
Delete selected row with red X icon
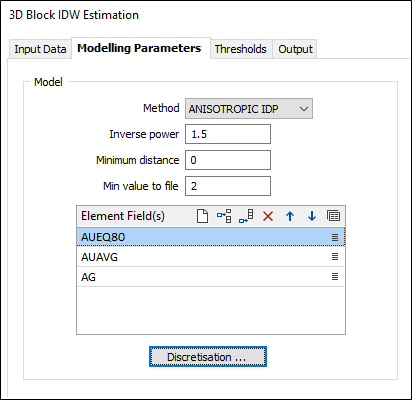268,216
